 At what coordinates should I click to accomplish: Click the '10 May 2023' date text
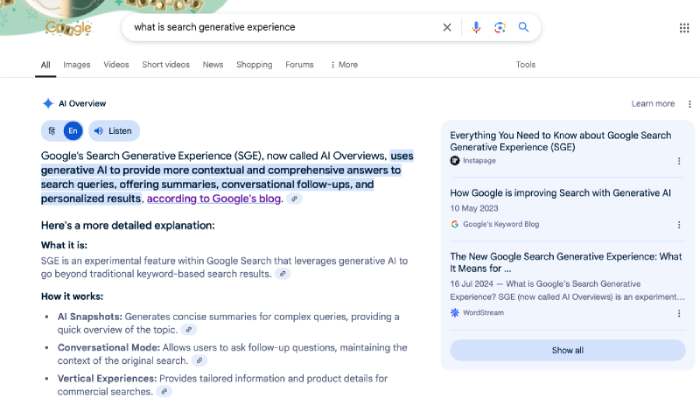click(x=474, y=209)
